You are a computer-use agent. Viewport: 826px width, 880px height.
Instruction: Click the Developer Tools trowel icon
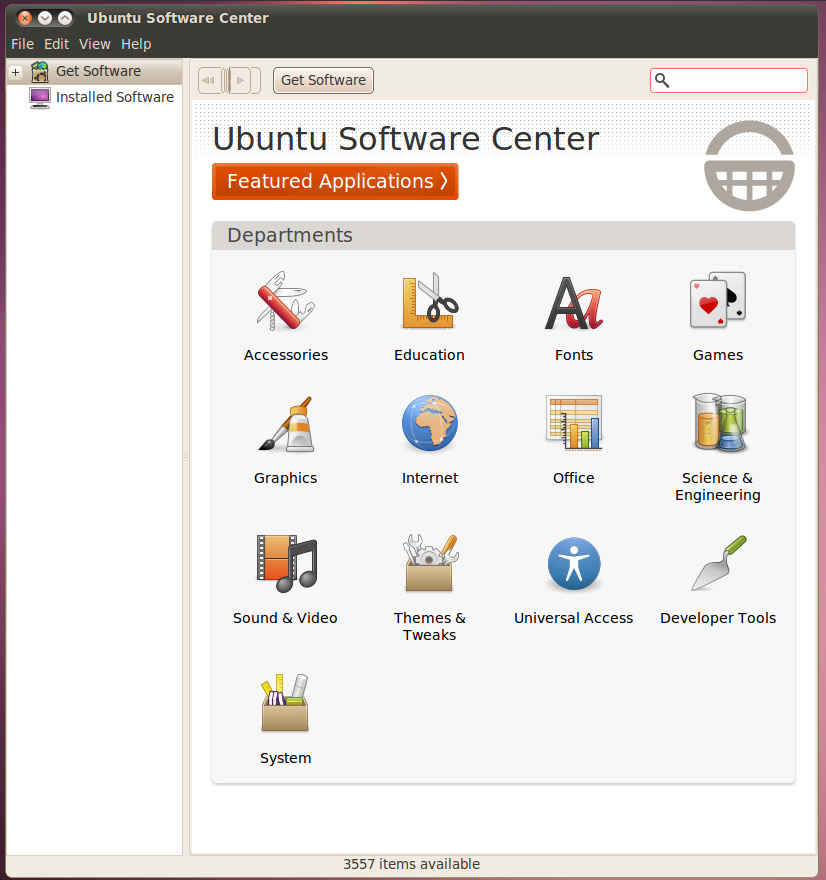[719, 563]
